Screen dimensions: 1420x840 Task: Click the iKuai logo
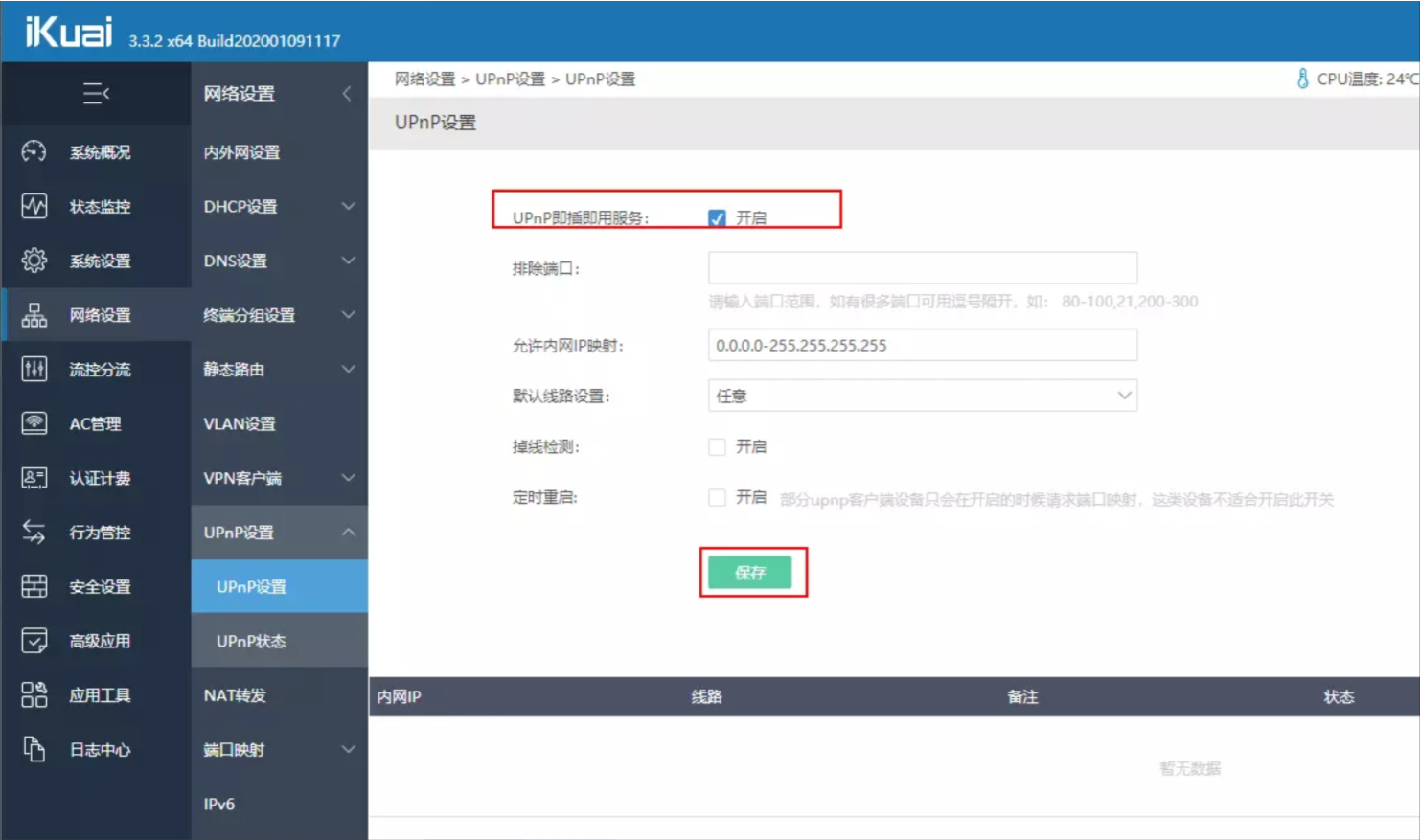pos(68,32)
